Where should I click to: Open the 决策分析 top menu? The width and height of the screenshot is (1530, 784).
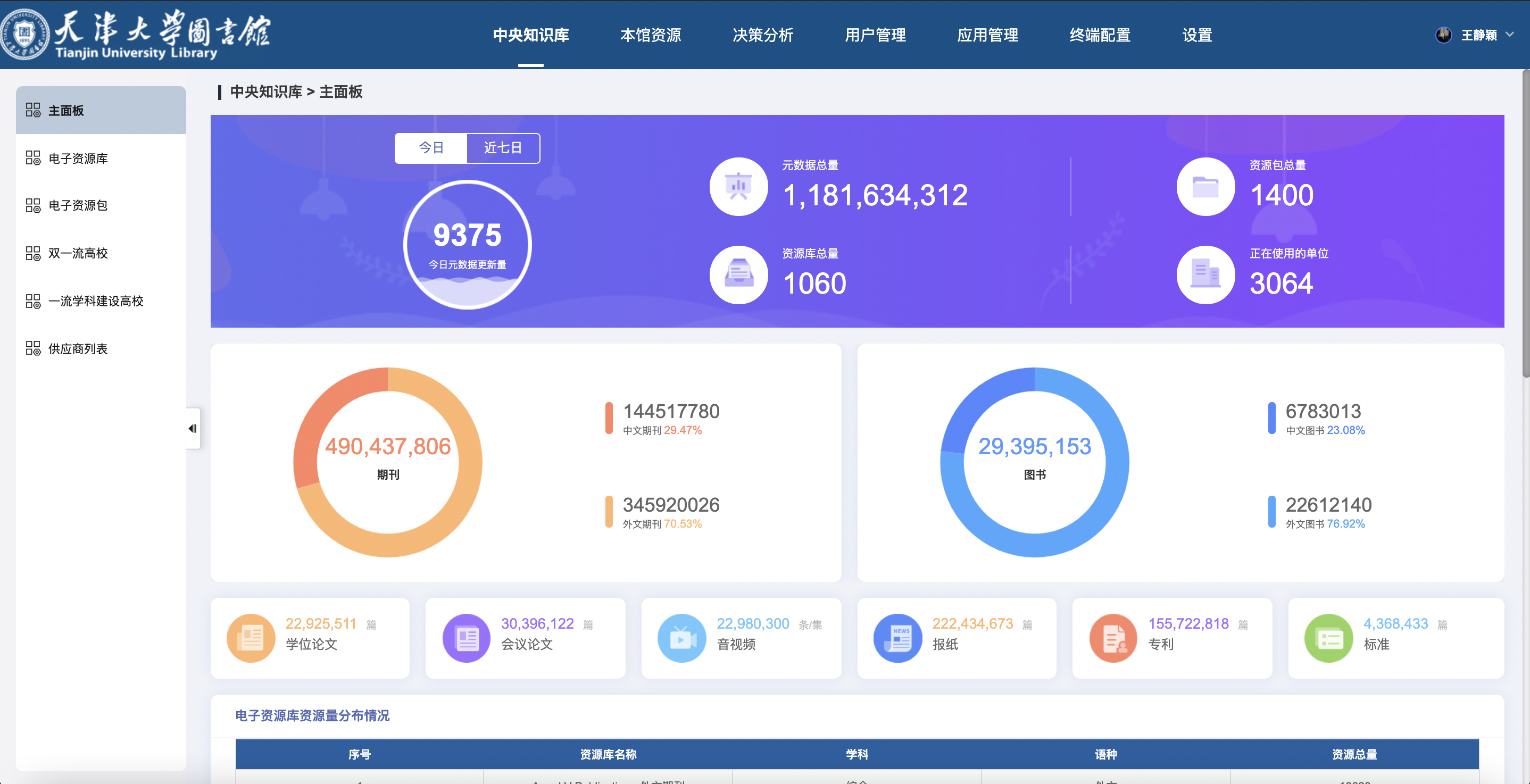(x=763, y=35)
